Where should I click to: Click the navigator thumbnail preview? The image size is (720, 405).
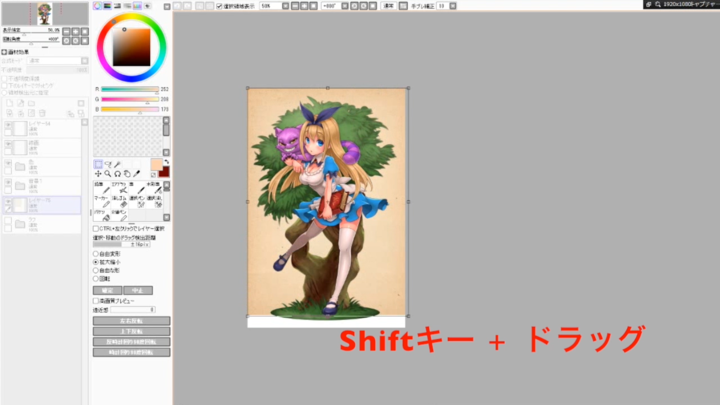pos(45,14)
